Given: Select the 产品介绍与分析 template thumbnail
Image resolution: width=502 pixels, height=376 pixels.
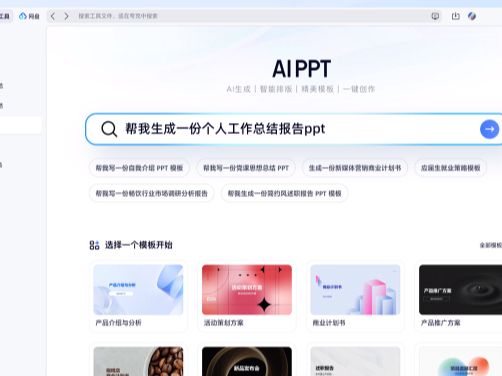Looking at the screenshot, I should pos(138,290).
